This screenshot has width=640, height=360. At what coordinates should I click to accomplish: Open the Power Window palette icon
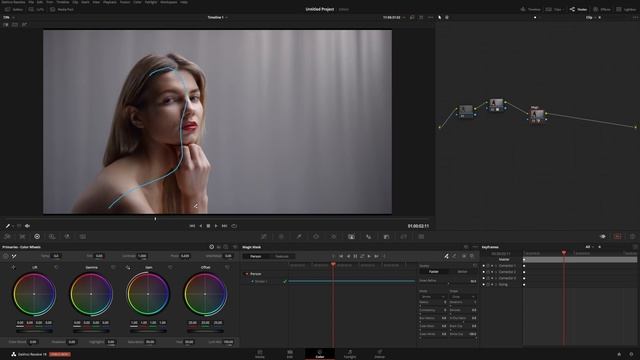pos(316,236)
